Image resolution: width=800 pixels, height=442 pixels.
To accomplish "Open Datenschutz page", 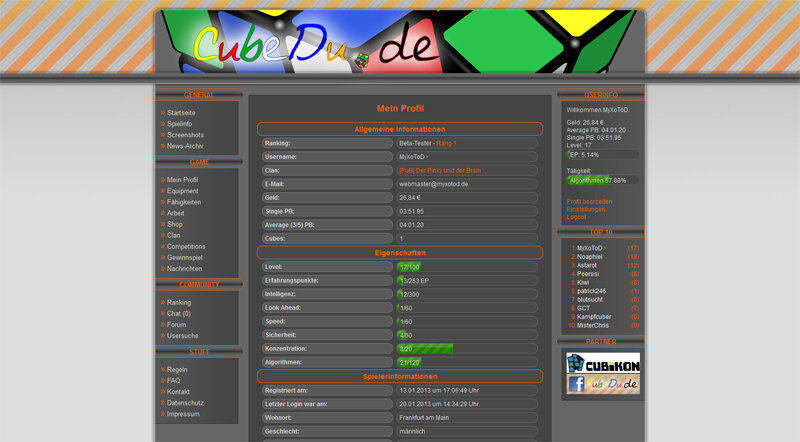I will pos(185,403).
